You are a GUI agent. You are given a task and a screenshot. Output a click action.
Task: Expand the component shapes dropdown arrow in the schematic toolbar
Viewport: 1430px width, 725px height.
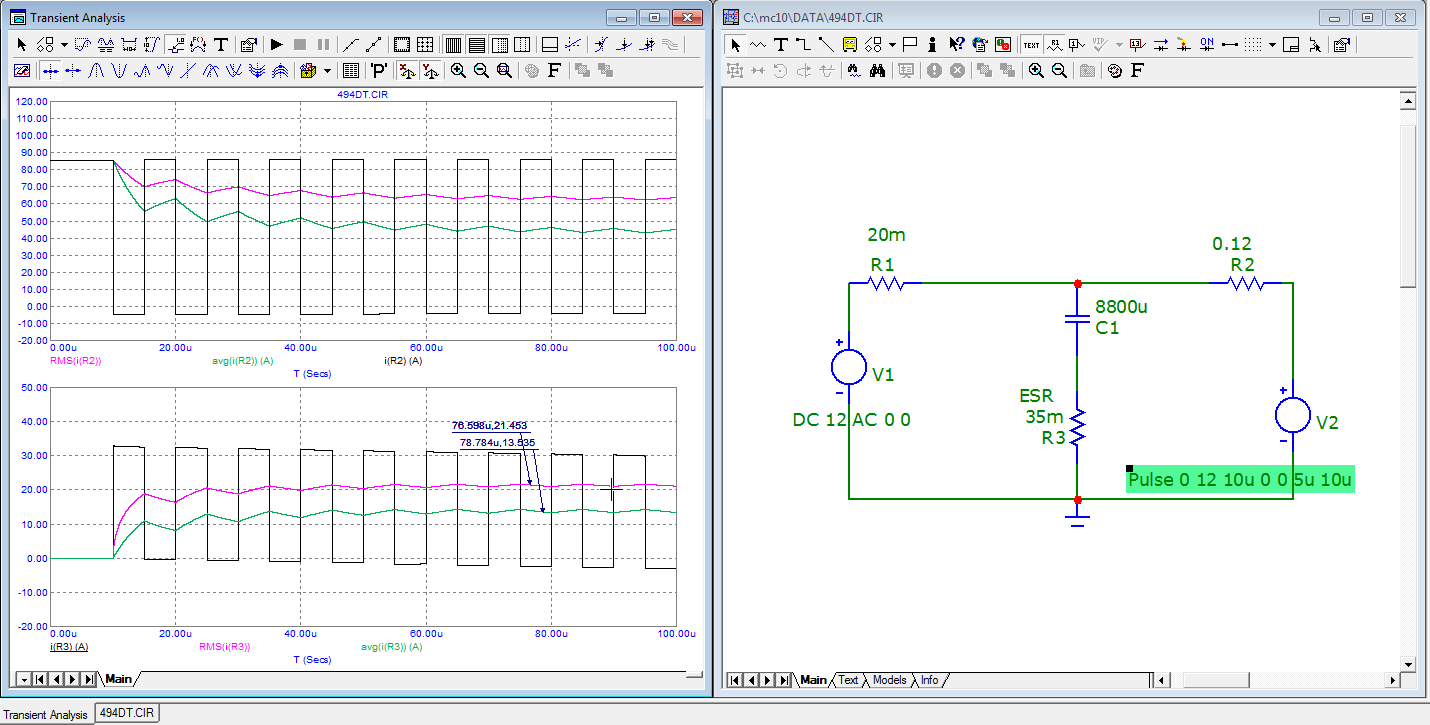pyautogui.click(x=892, y=45)
